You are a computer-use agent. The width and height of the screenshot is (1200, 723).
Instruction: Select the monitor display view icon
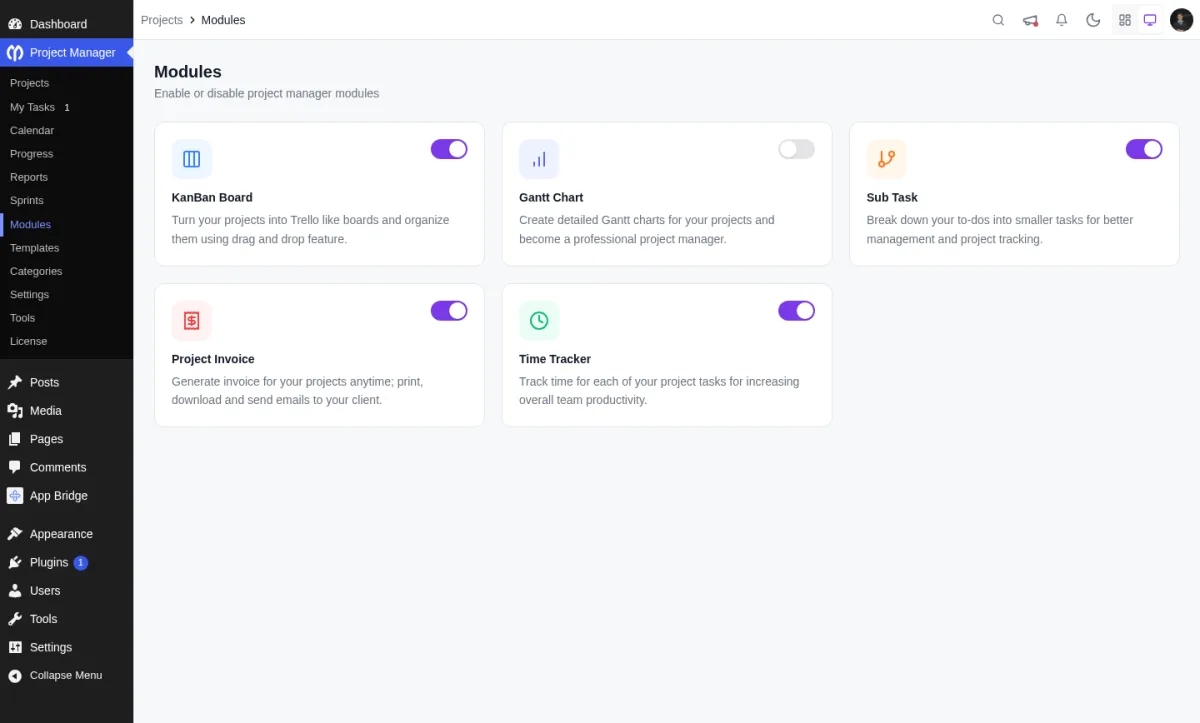click(1150, 20)
